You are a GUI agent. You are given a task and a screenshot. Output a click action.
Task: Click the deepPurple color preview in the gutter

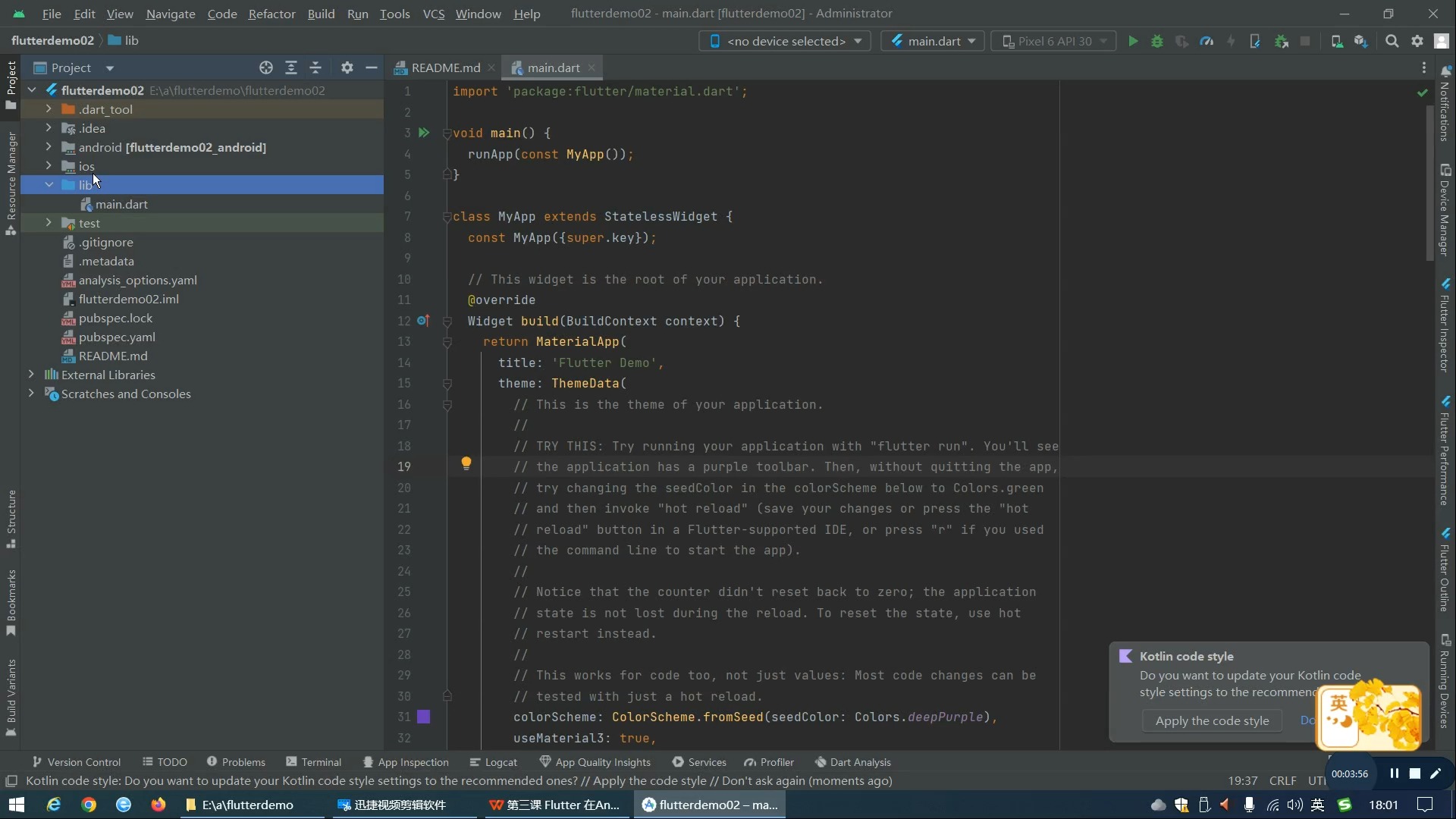(423, 717)
